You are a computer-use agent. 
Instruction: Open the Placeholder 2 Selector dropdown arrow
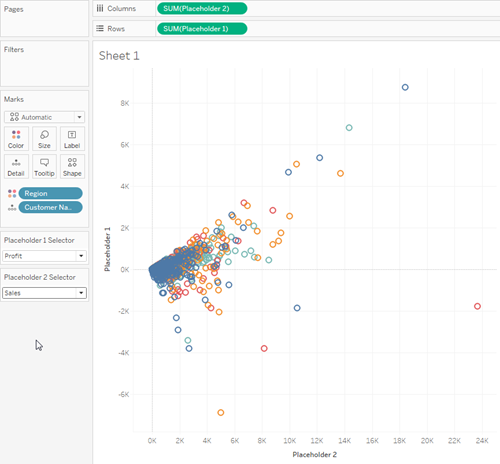tap(81, 293)
